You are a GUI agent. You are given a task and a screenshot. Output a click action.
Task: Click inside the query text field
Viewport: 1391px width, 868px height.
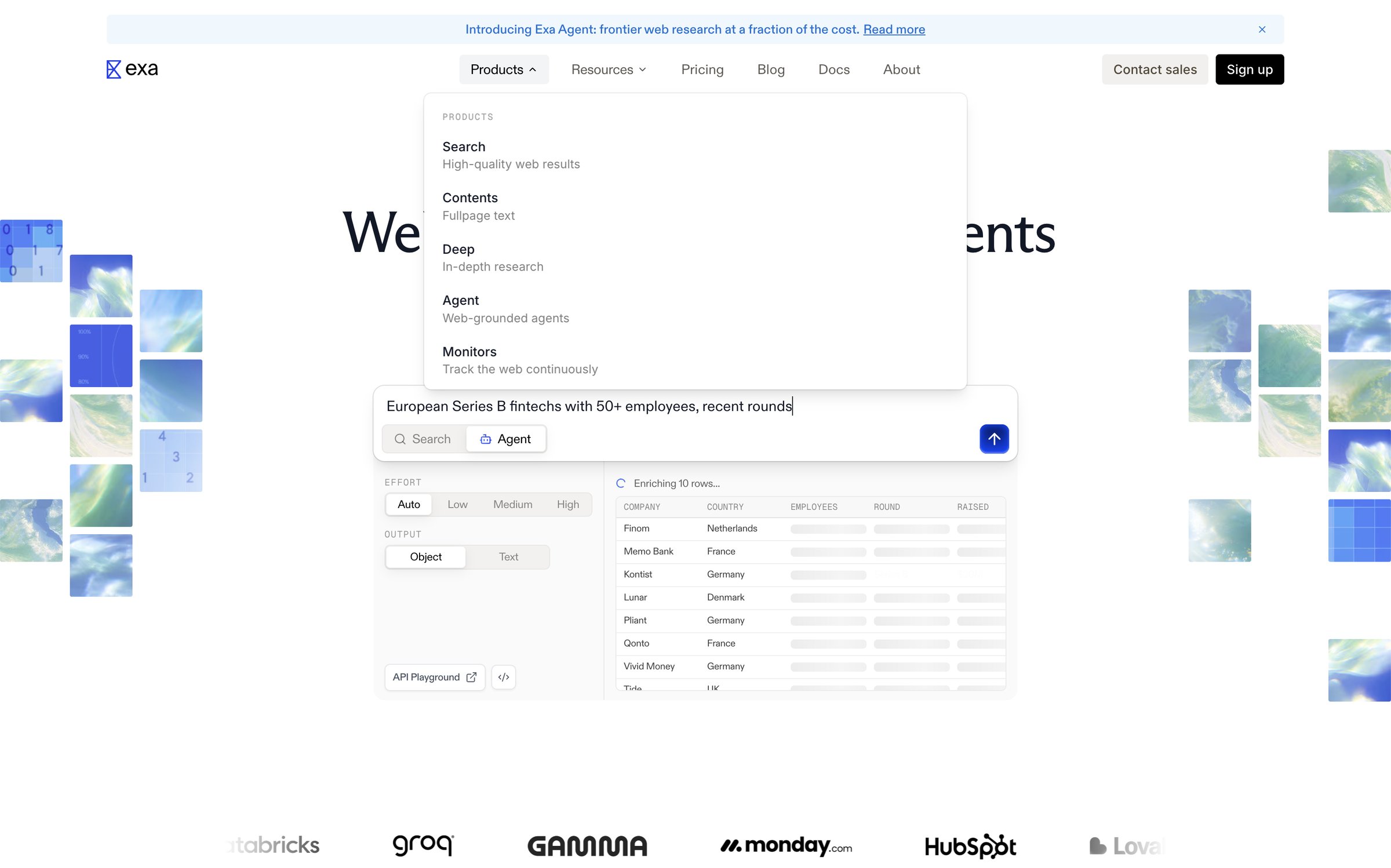click(x=695, y=406)
